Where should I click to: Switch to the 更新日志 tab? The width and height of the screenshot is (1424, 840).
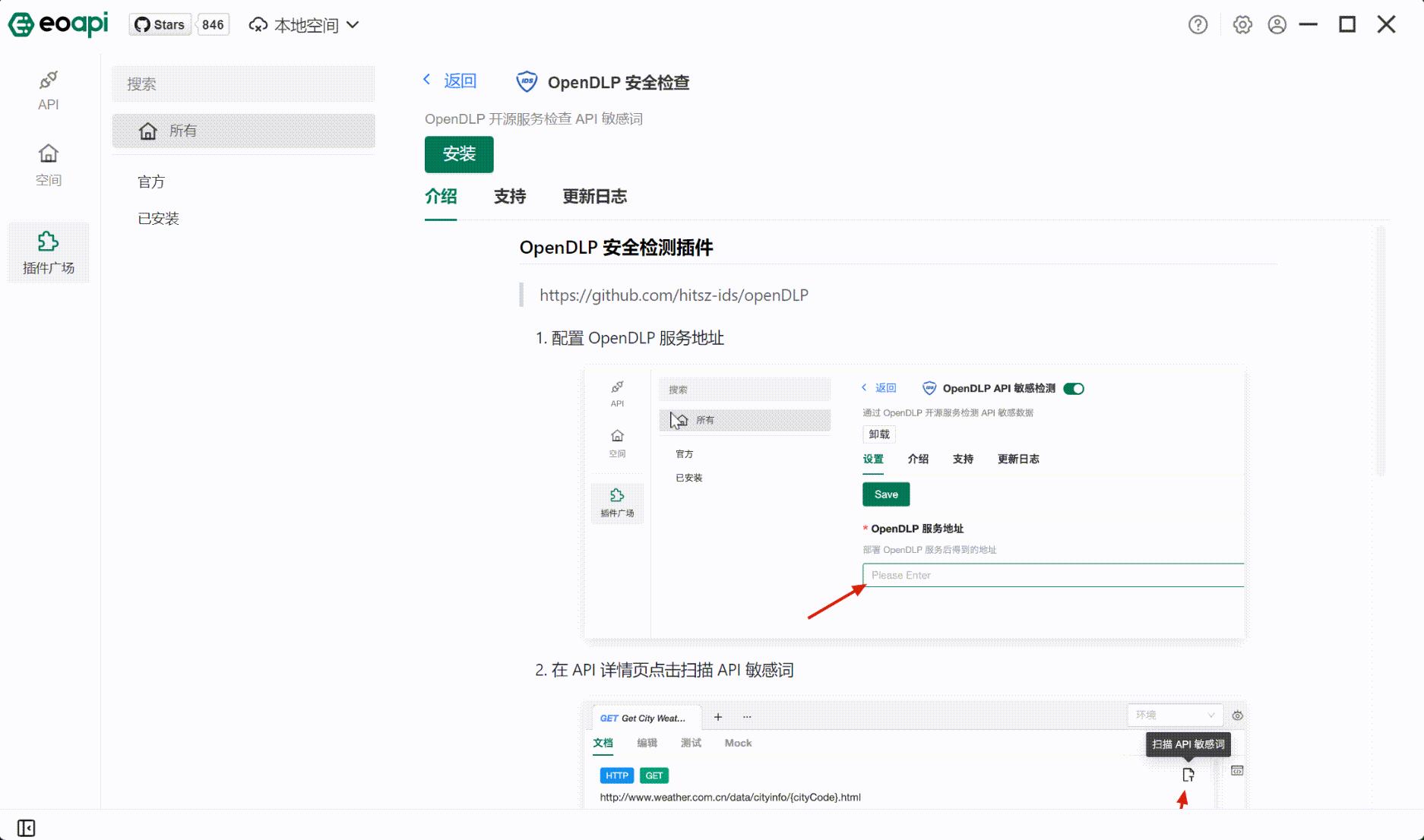pos(595,197)
